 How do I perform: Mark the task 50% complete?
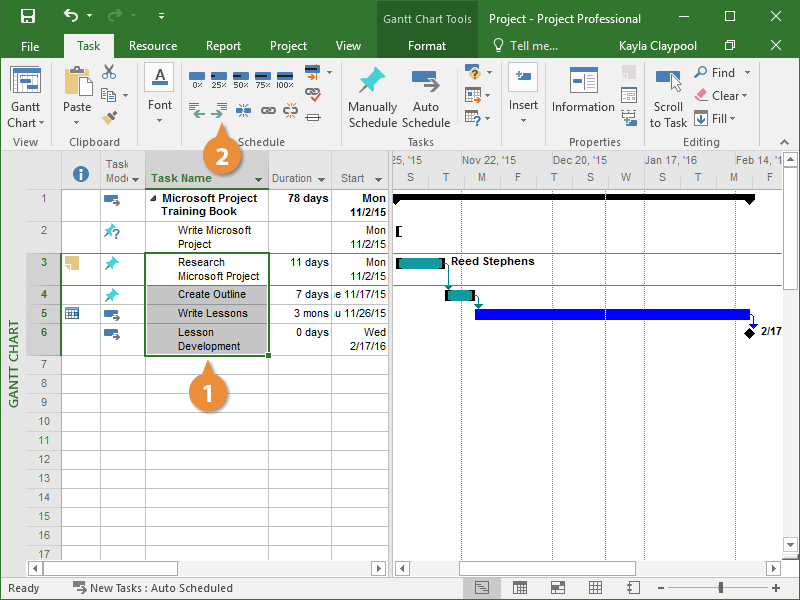tap(241, 77)
